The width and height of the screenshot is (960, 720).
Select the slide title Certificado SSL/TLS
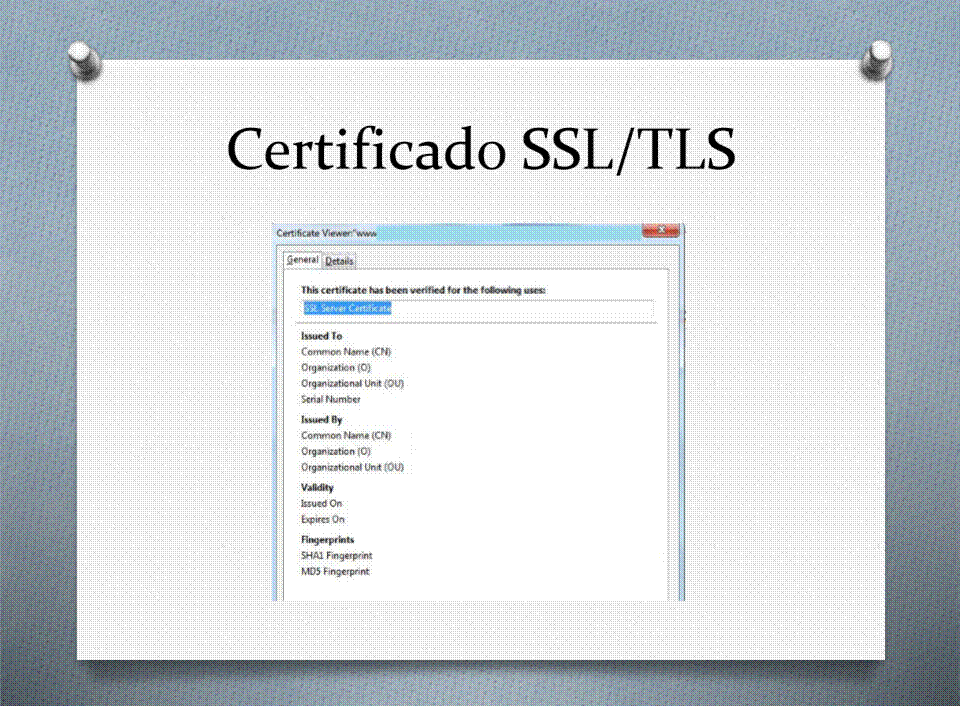point(481,151)
